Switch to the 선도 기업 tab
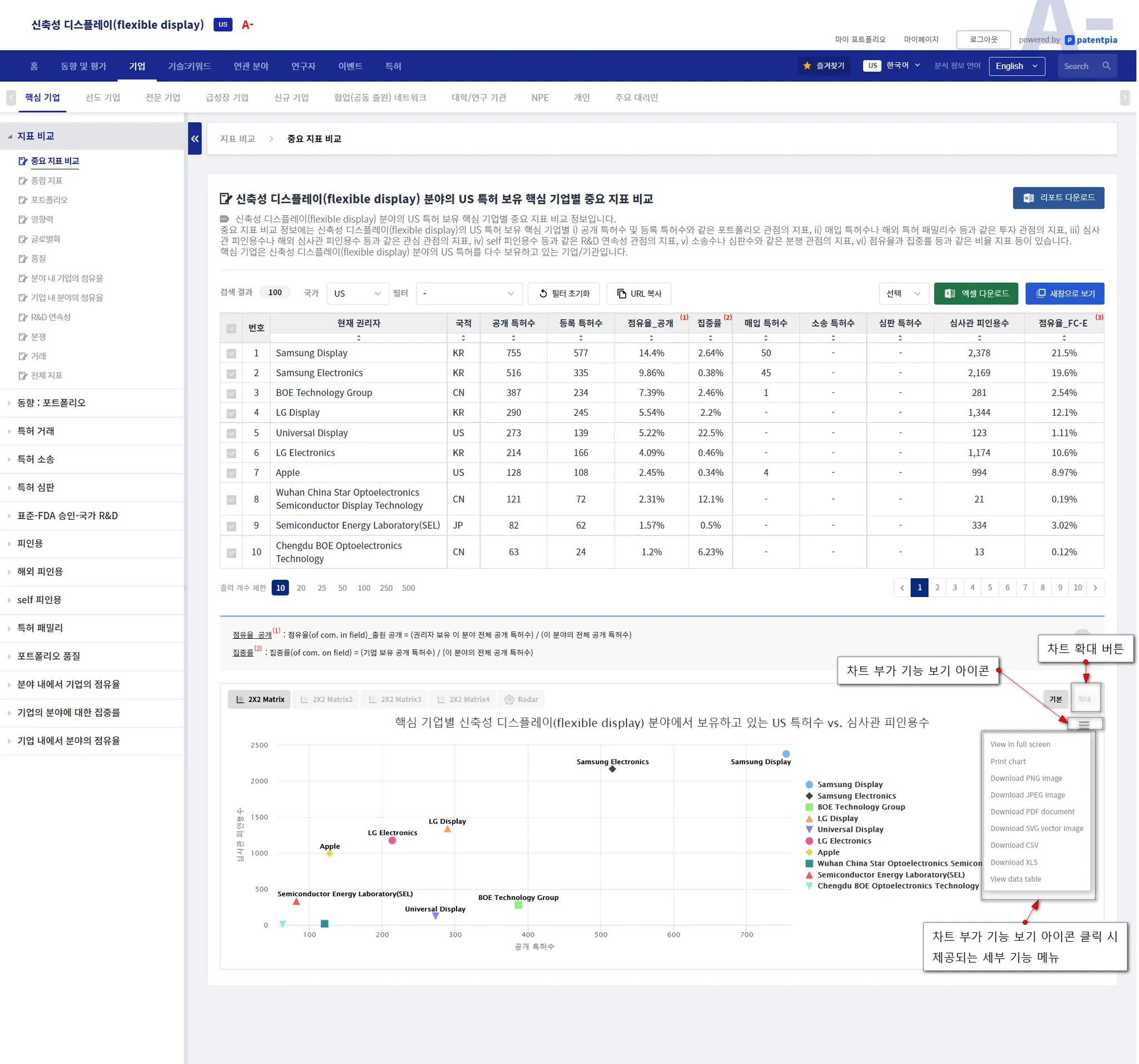Screen dimensions: 1139x1064 102,97
